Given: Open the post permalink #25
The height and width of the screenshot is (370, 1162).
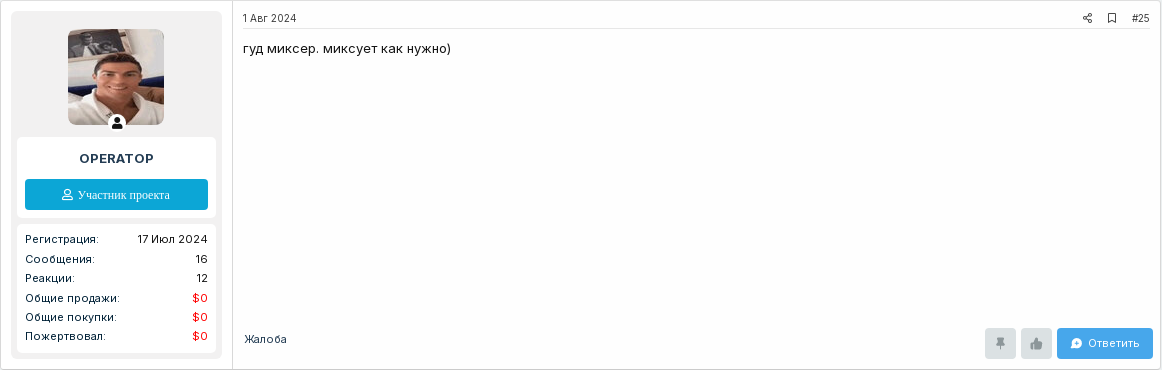Looking at the screenshot, I should click(x=1140, y=19).
